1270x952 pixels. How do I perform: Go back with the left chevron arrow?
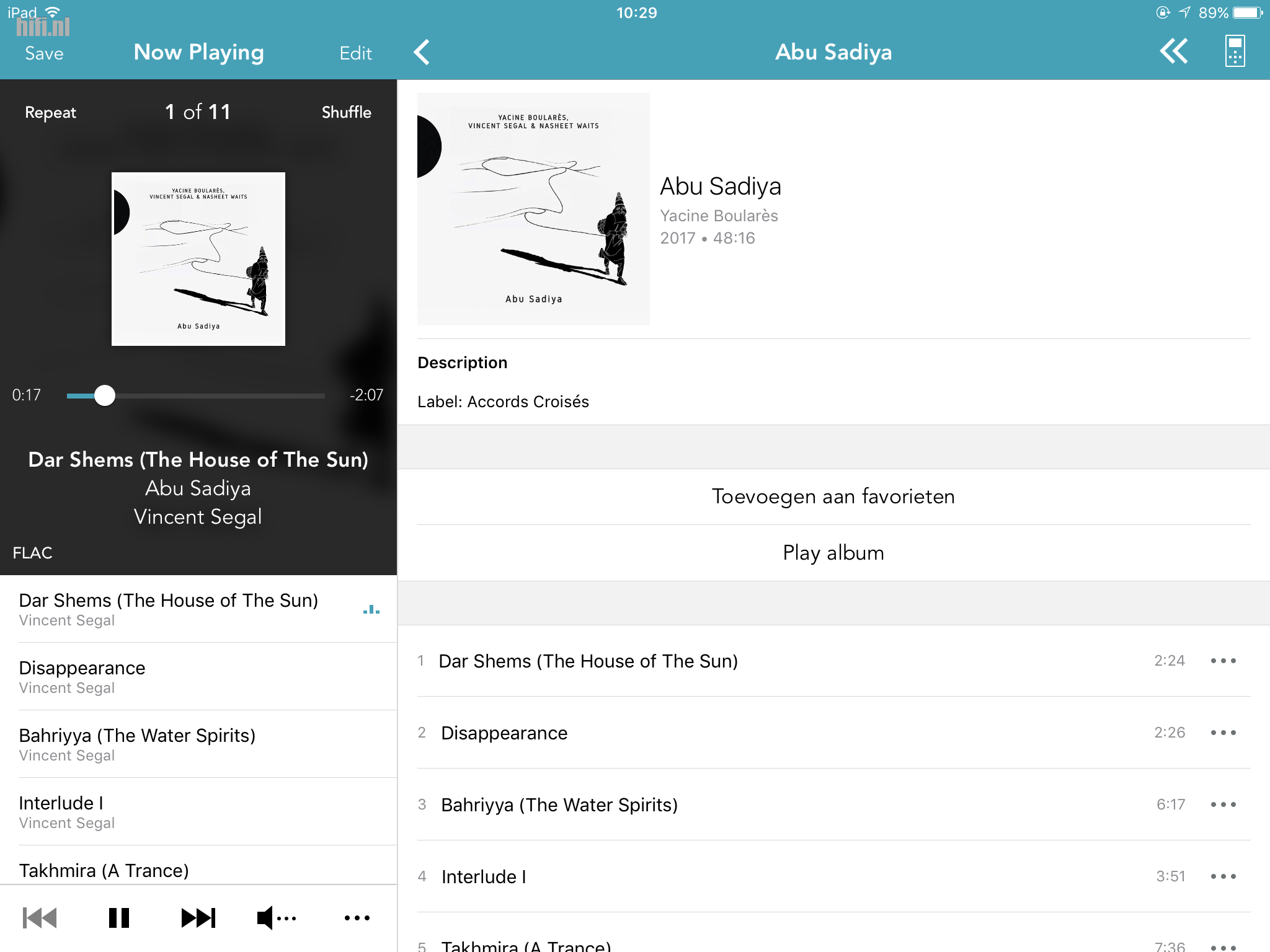422,52
